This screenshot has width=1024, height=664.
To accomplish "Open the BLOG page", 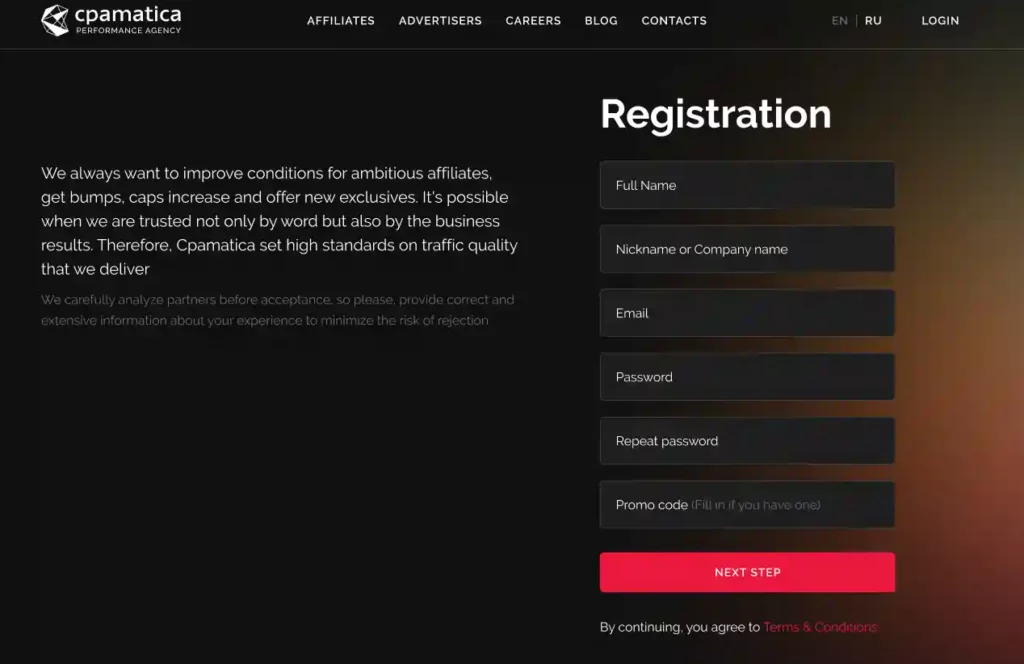I will click(601, 20).
